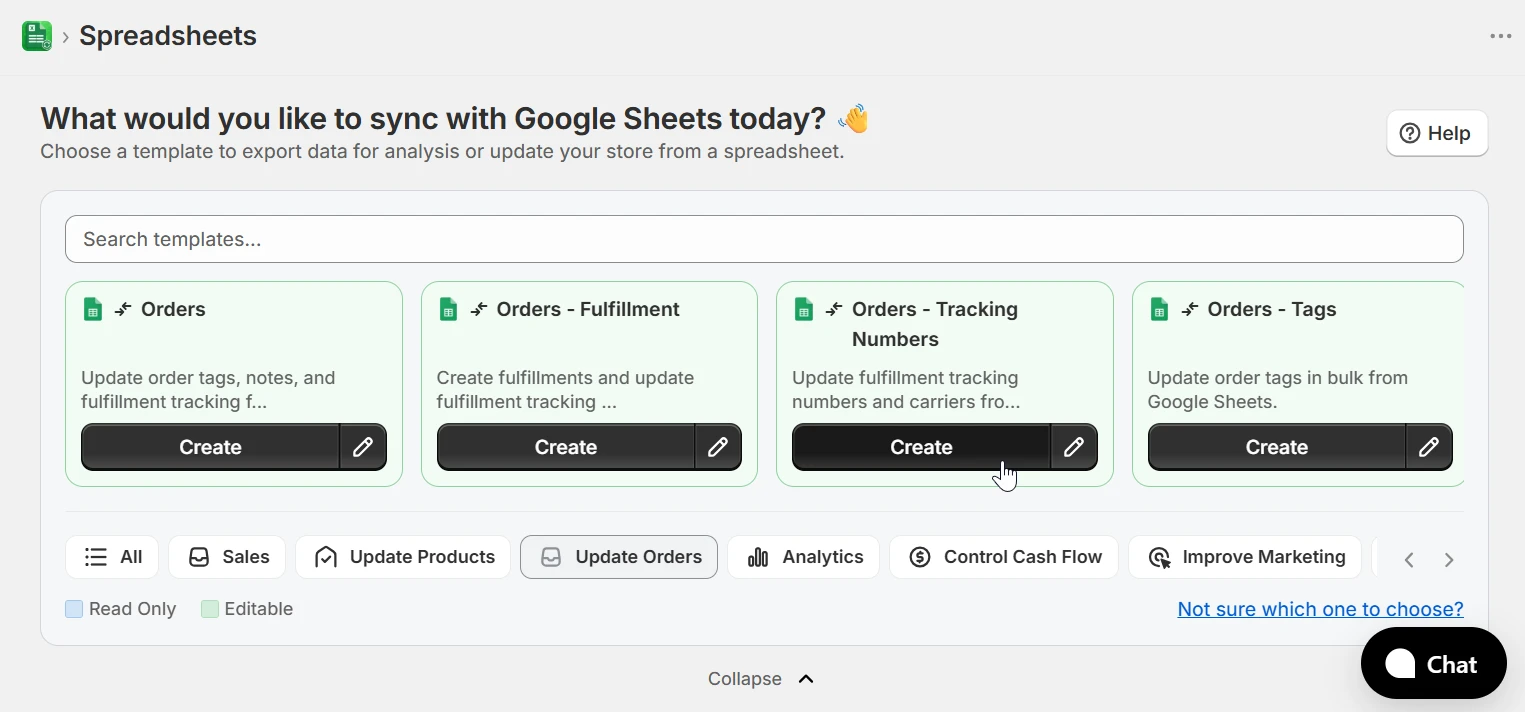Click the sheets icon on Orders - Tracking Numbers card
Image resolution: width=1525 pixels, height=712 pixels.
804,310
